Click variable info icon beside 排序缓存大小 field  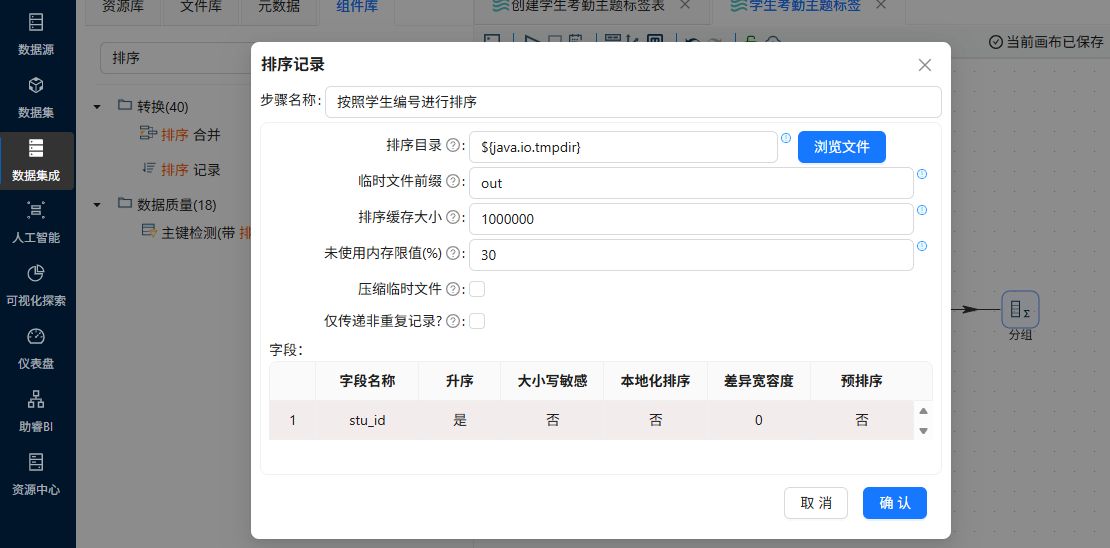tap(922, 210)
